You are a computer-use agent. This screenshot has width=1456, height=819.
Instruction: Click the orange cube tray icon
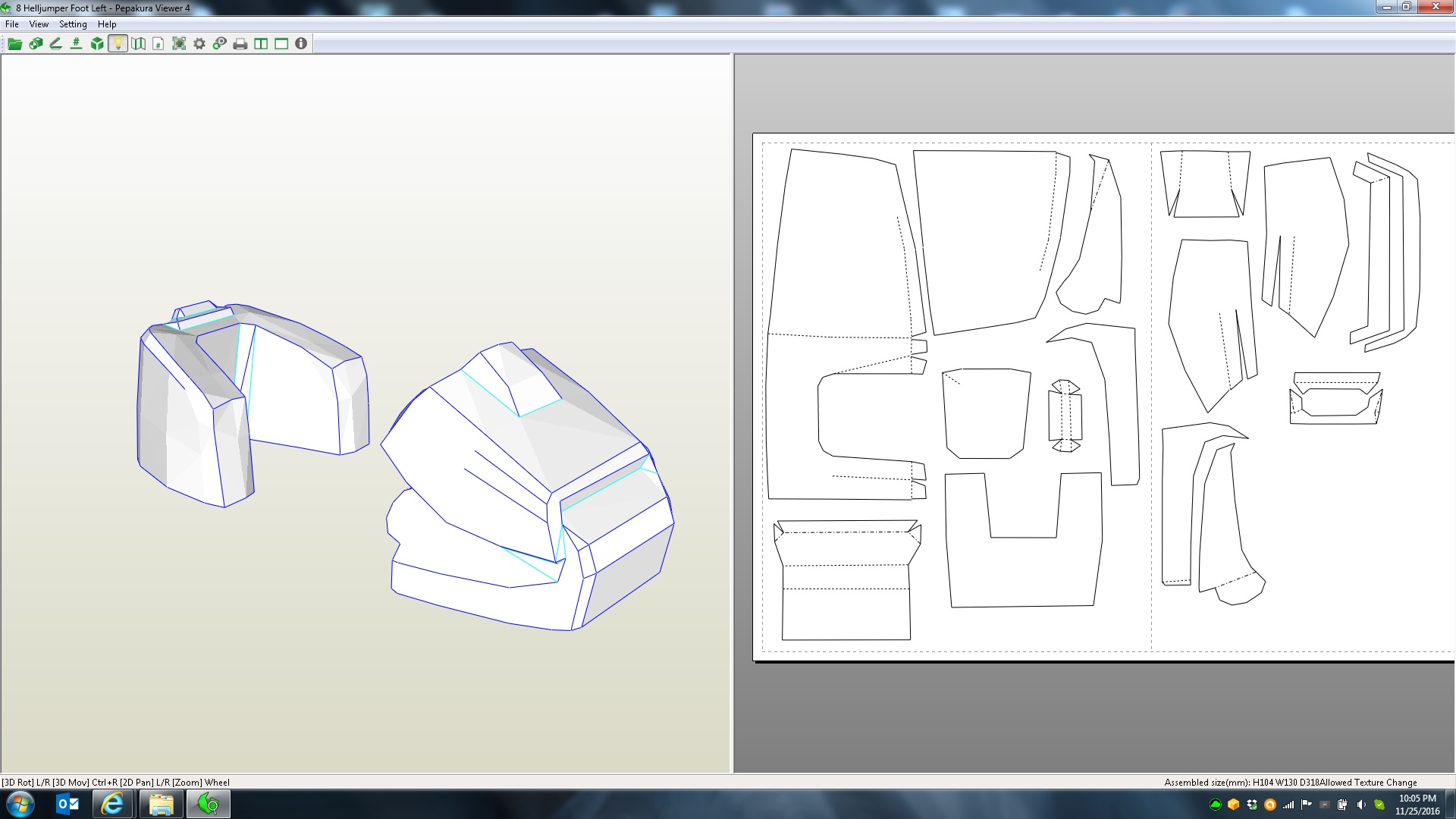tap(1234, 805)
